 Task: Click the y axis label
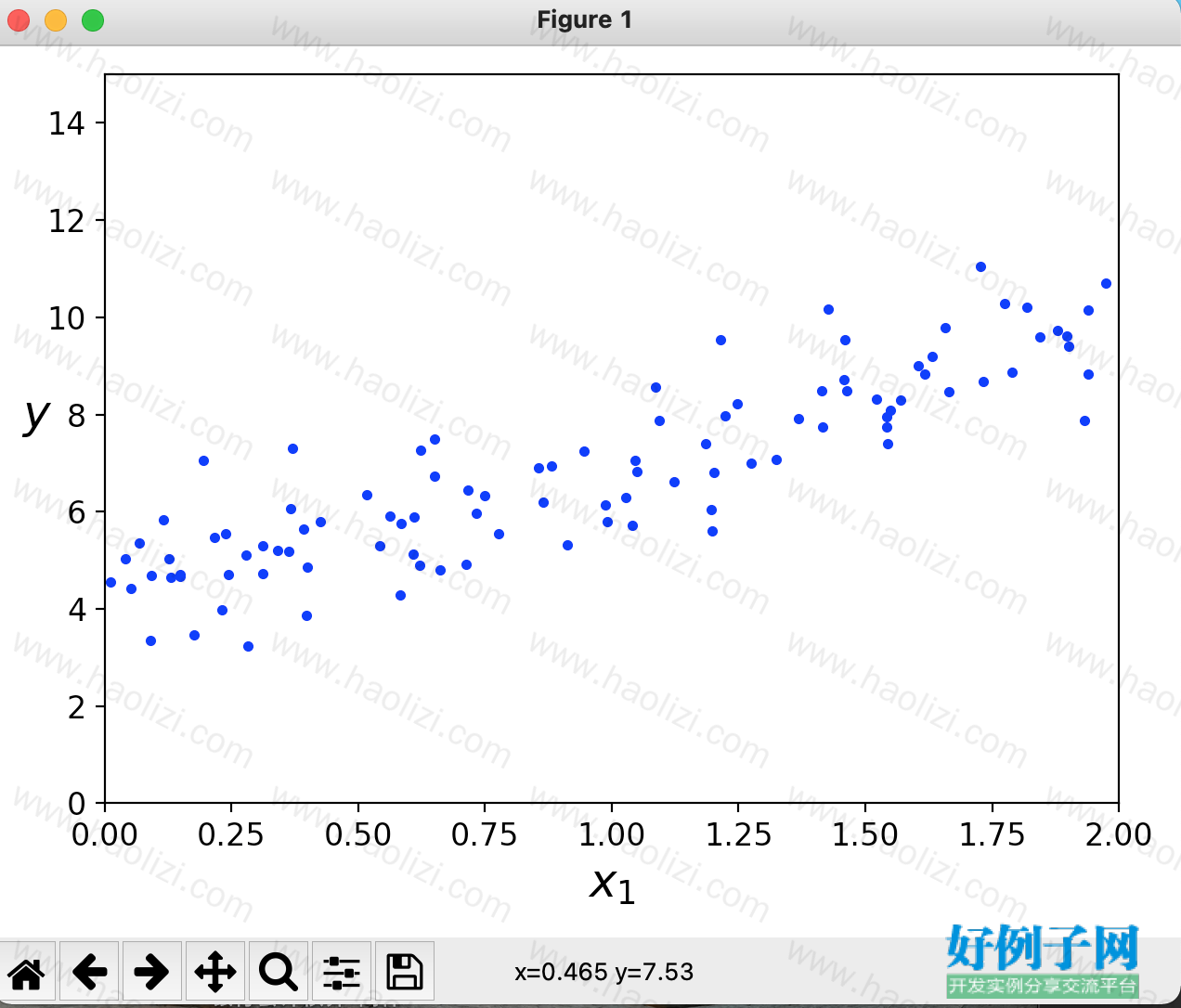36,416
